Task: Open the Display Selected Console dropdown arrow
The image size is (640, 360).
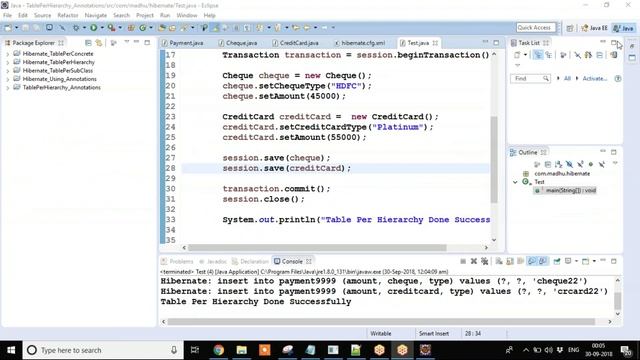Action: 576,261
